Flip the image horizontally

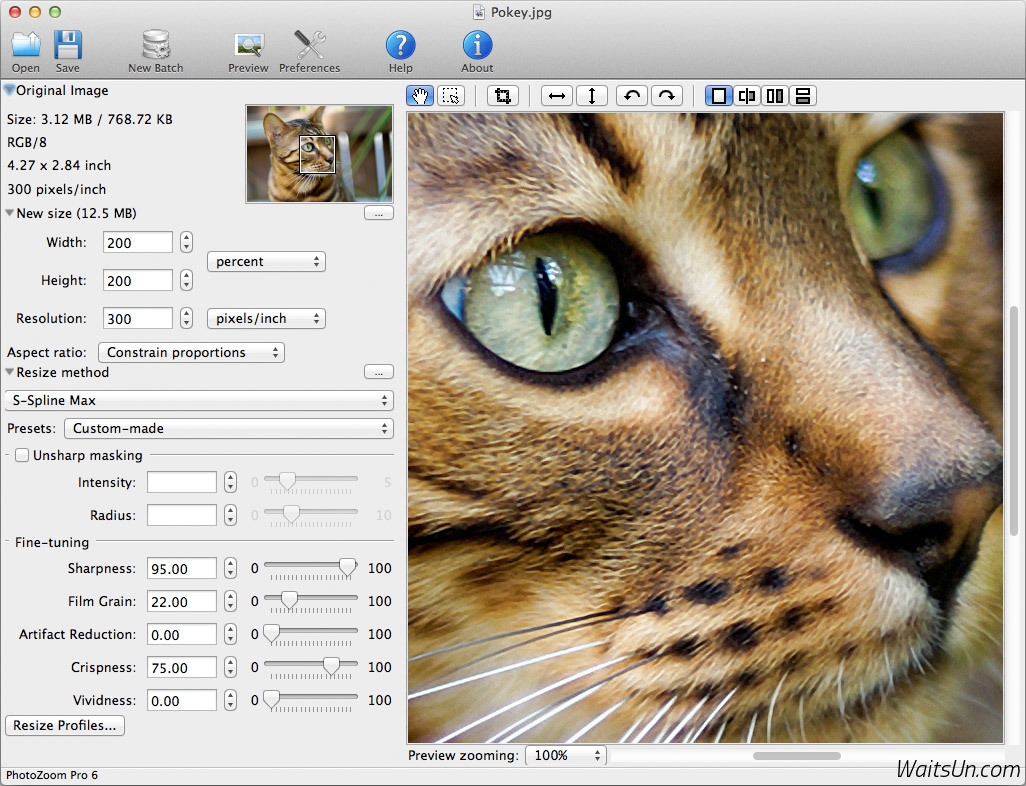pyautogui.click(x=556, y=95)
